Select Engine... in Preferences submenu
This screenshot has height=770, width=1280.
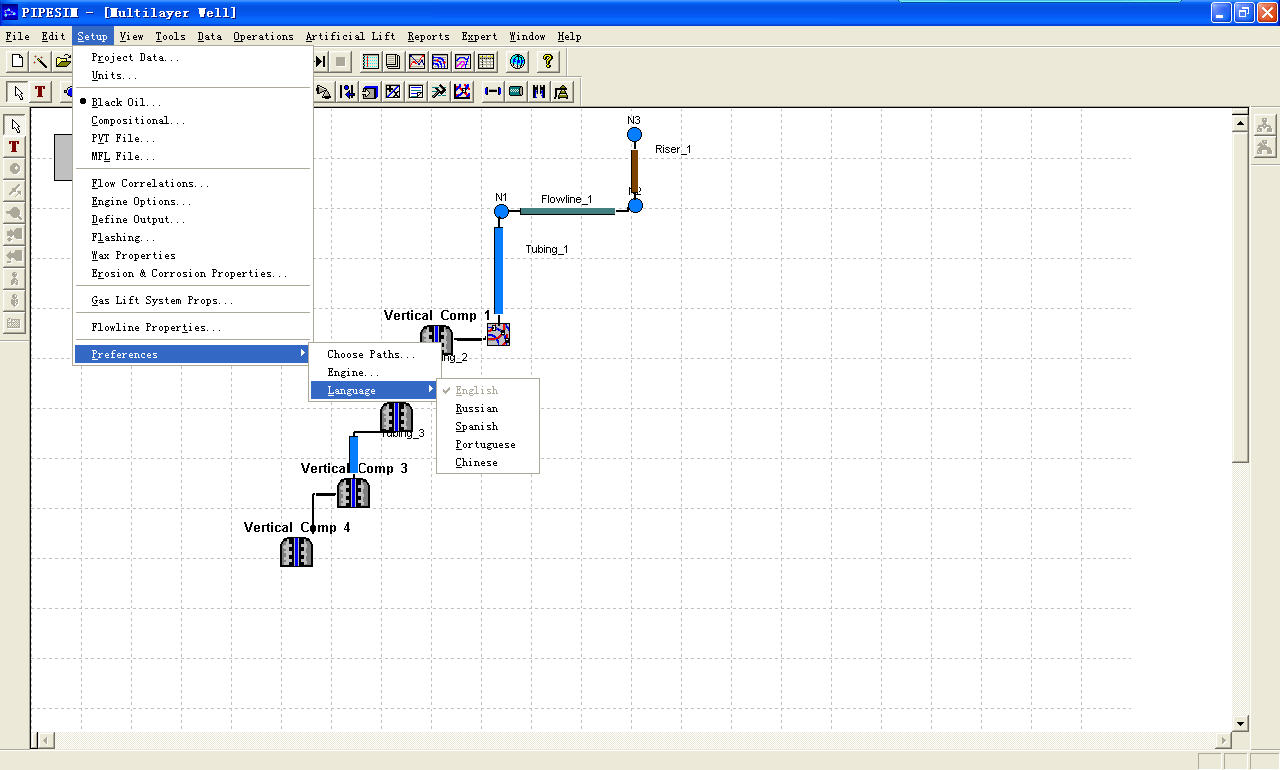(374, 372)
